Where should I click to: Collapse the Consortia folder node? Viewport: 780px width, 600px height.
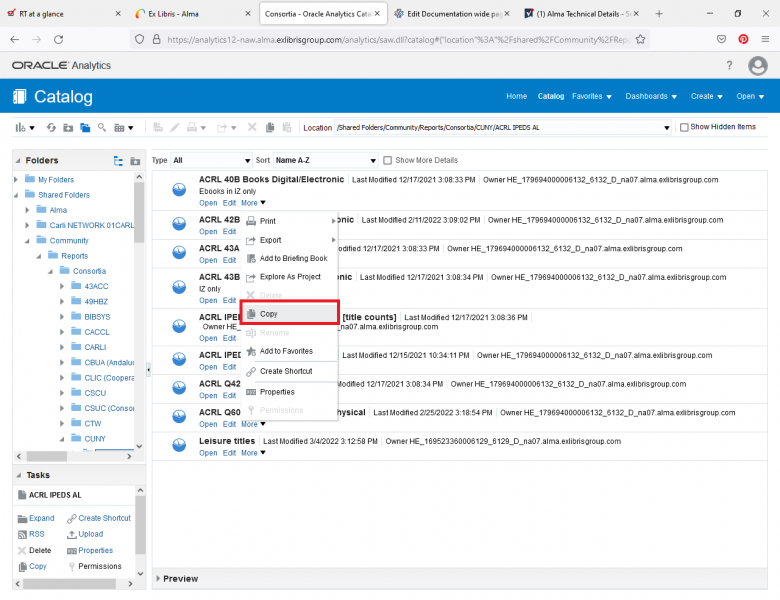pyautogui.click(x=50, y=271)
